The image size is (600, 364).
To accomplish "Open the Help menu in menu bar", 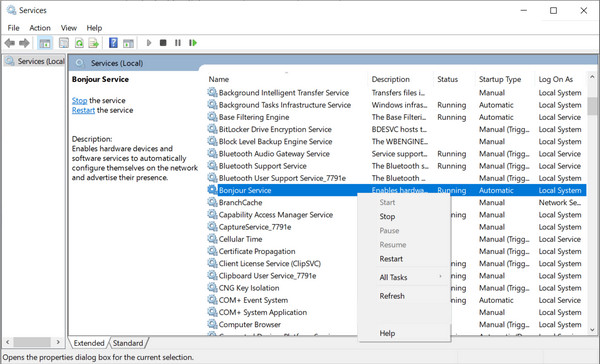I will 94,28.
